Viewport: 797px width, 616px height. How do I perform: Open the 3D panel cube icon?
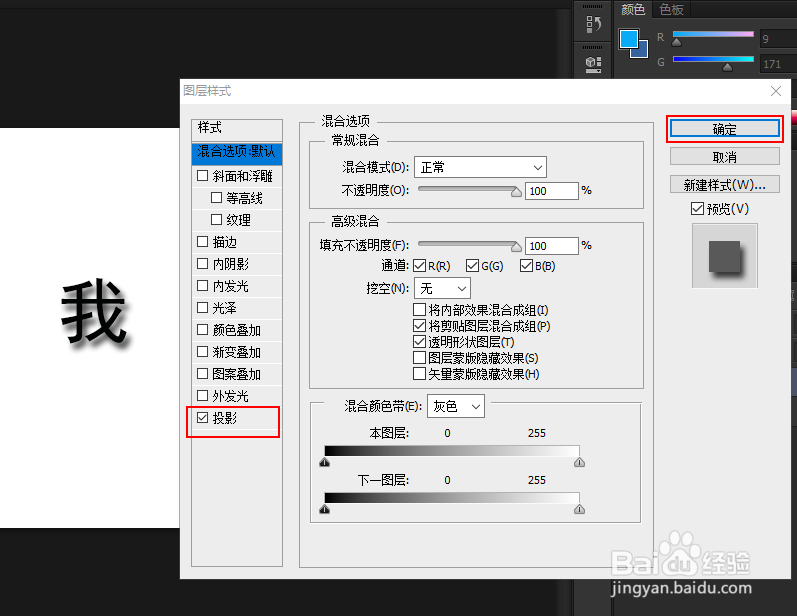point(593,63)
